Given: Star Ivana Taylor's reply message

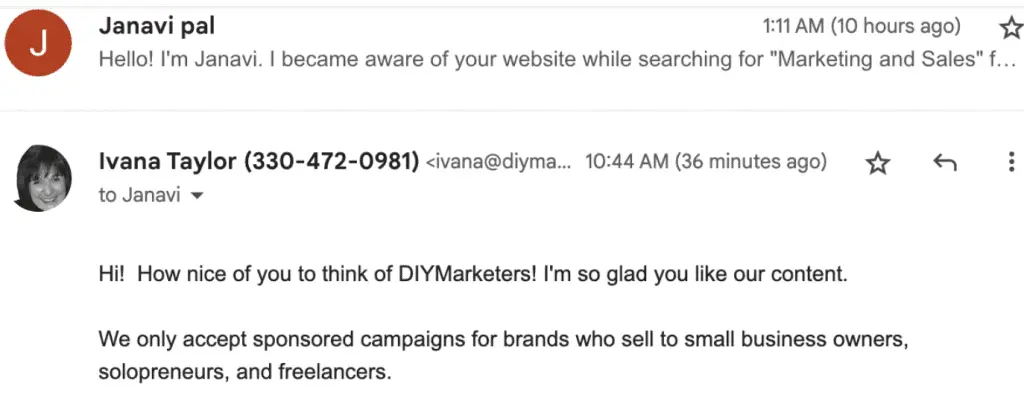Looking at the screenshot, I should (877, 164).
